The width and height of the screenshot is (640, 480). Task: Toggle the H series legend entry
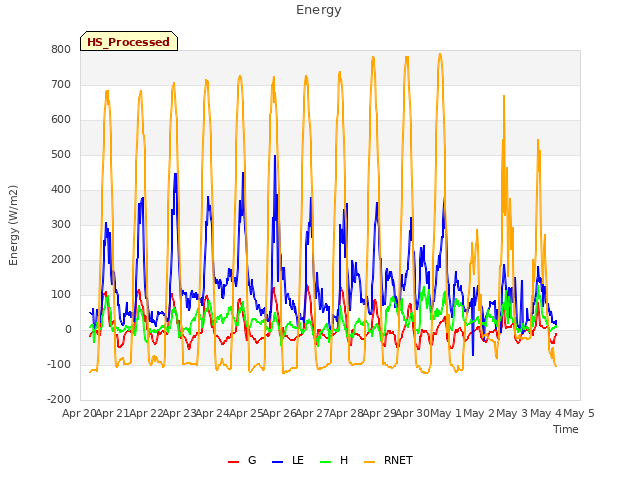pyautogui.click(x=334, y=460)
